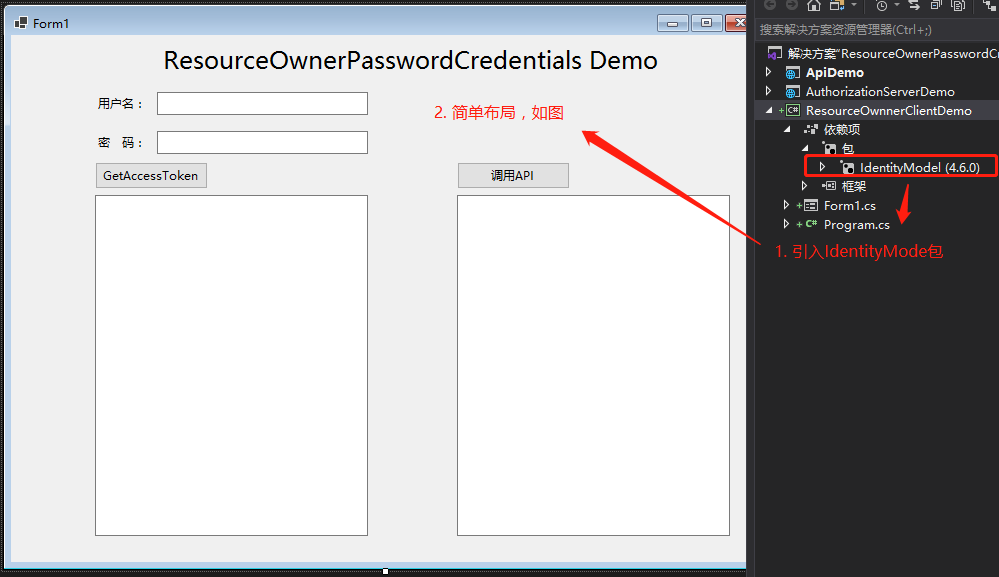The width and height of the screenshot is (999, 577).
Task: Select the text area below GetAccessToken
Action: coord(231,366)
